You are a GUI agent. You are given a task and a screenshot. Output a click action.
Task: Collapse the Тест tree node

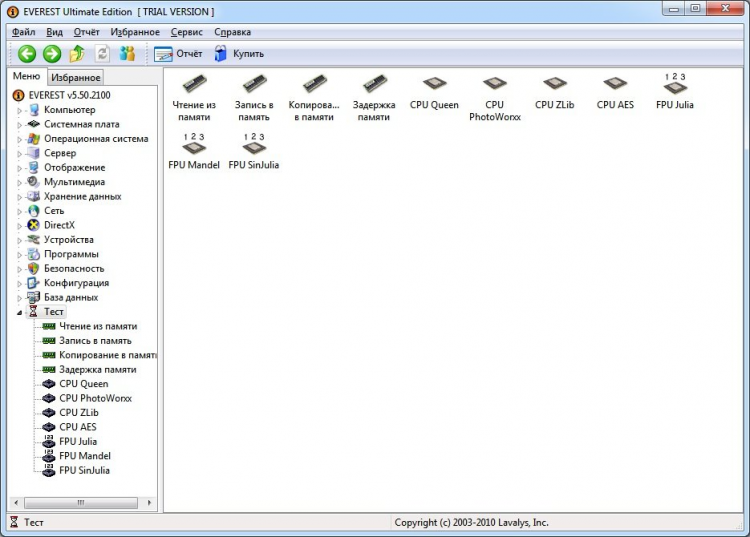pyautogui.click(x=20, y=312)
